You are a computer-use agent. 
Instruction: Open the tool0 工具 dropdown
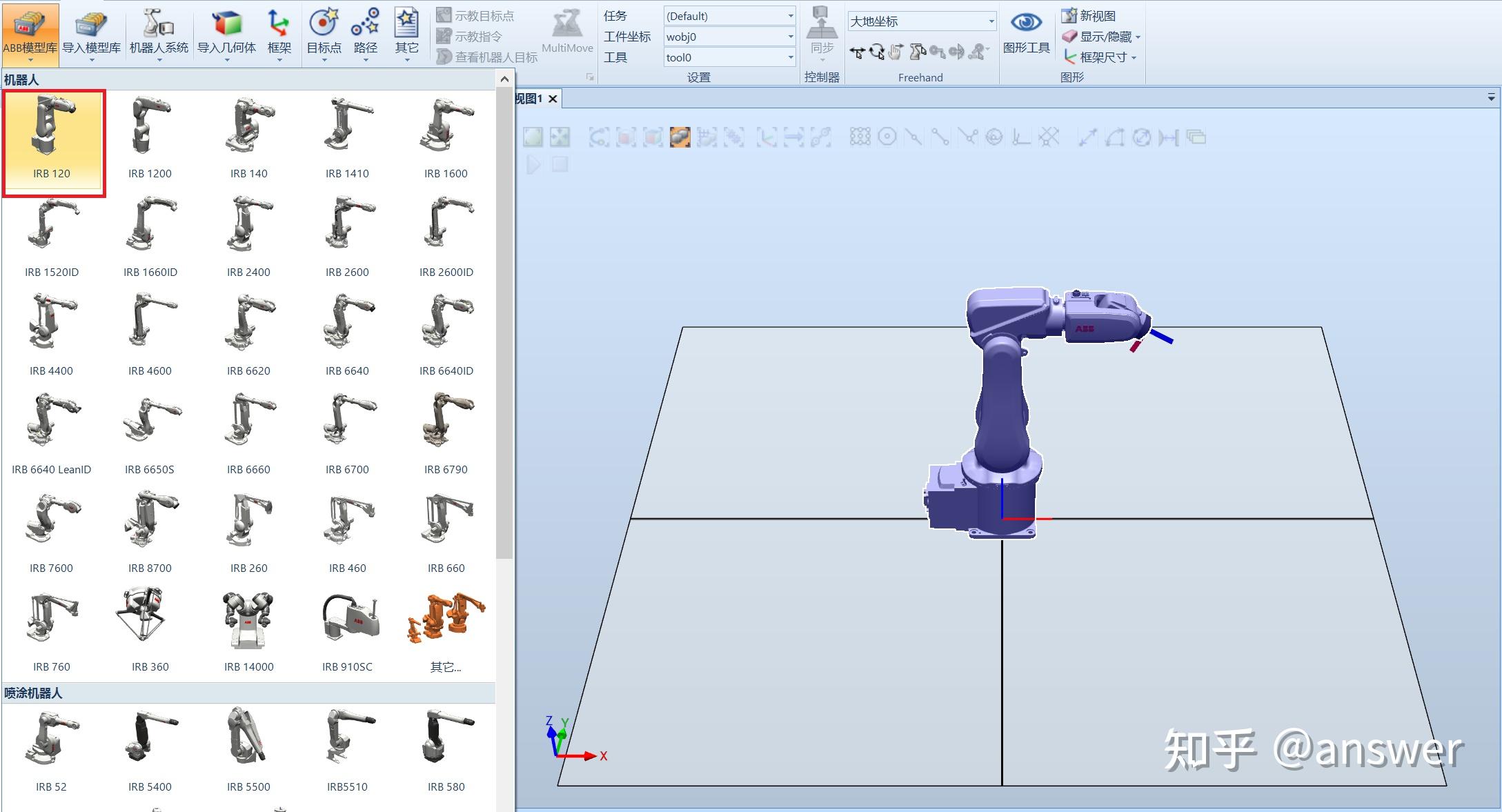click(x=729, y=57)
